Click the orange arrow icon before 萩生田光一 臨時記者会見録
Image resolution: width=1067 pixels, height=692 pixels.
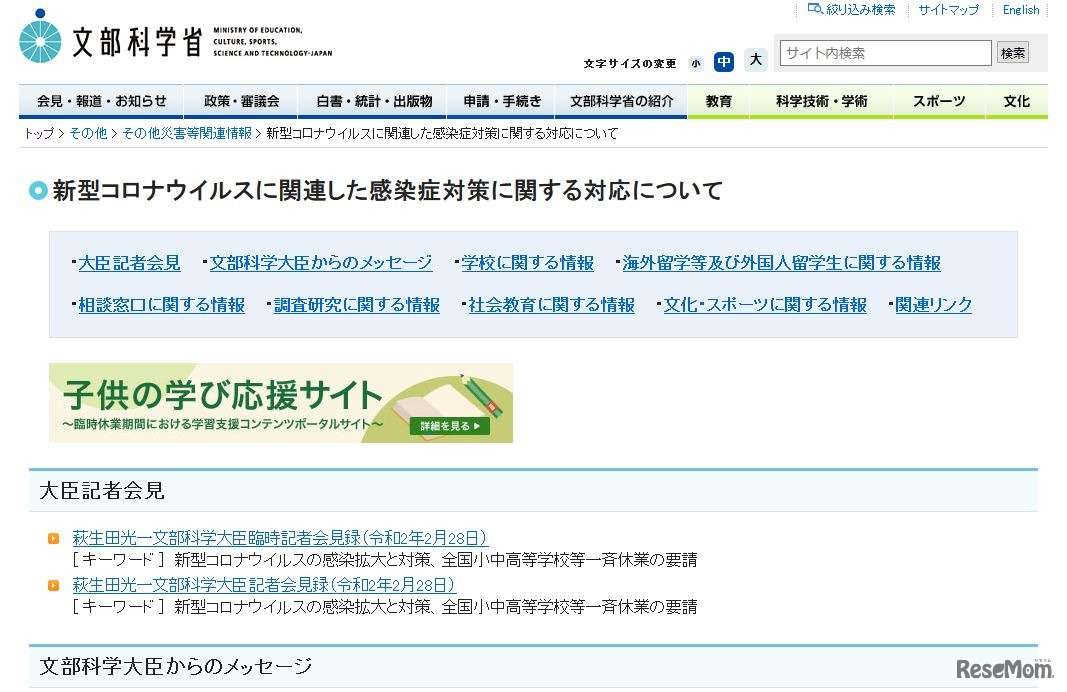pos(54,537)
